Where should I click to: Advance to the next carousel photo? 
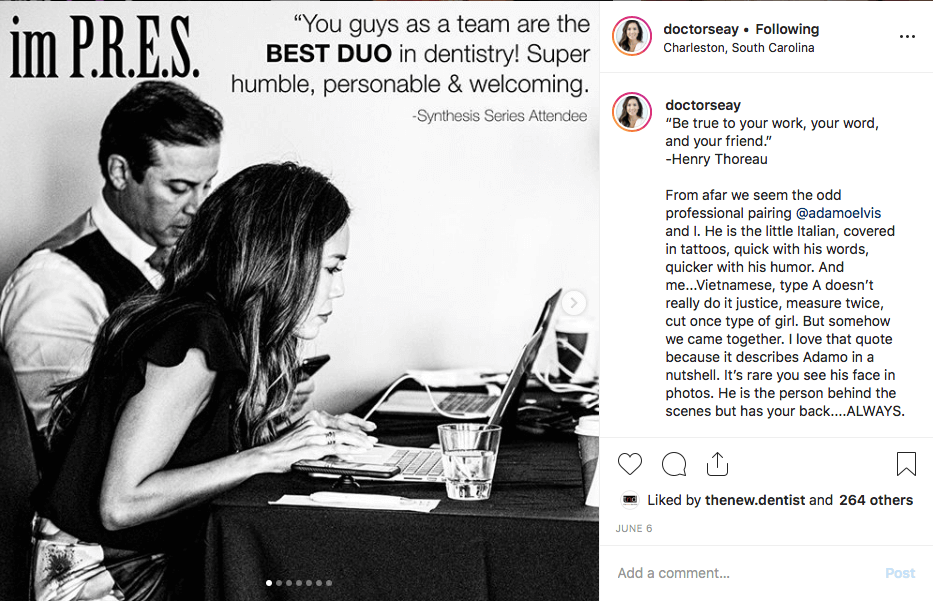pyautogui.click(x=574, y=303)
